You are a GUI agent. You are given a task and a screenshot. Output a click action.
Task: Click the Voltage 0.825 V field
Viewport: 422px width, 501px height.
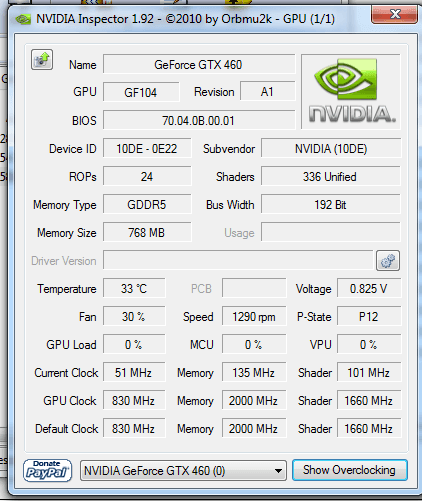tap(369, 288)
